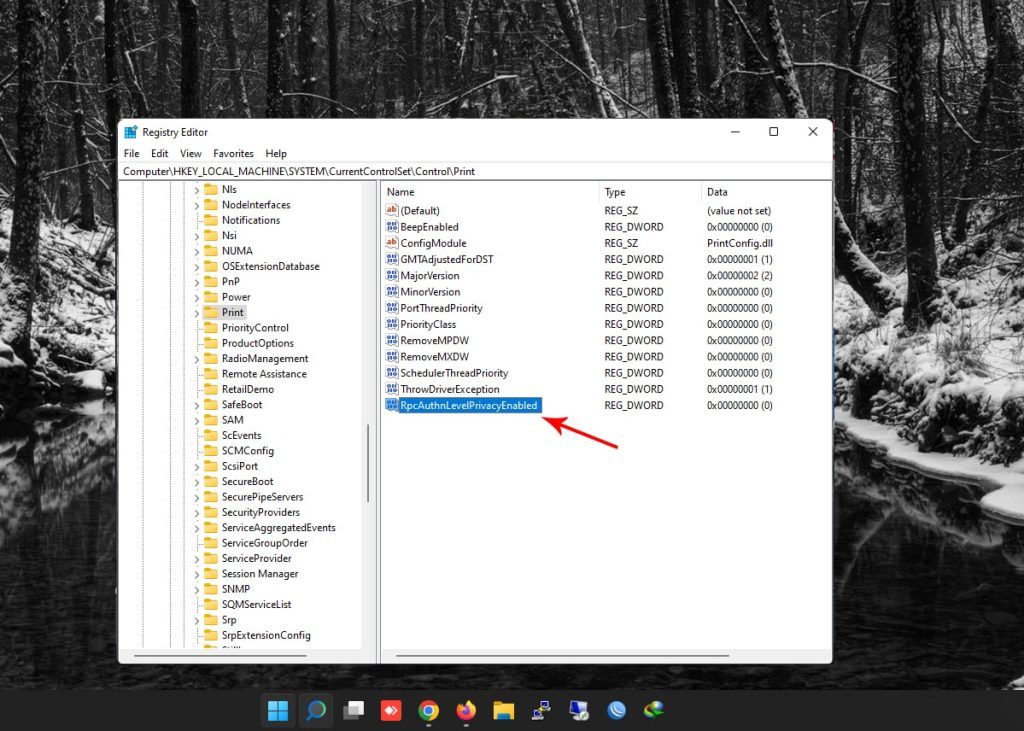Open Firefox from the taskbar

coord(466,711)
